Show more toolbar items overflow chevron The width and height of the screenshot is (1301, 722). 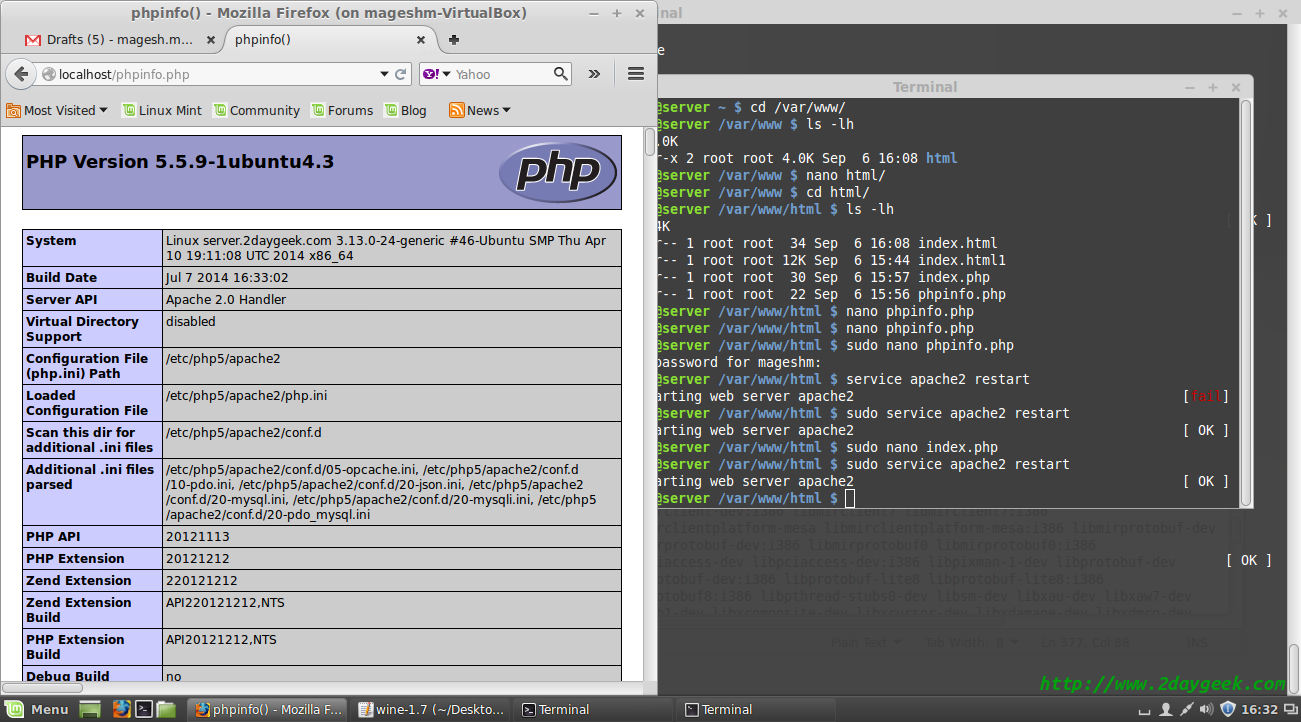pos(594,74)
